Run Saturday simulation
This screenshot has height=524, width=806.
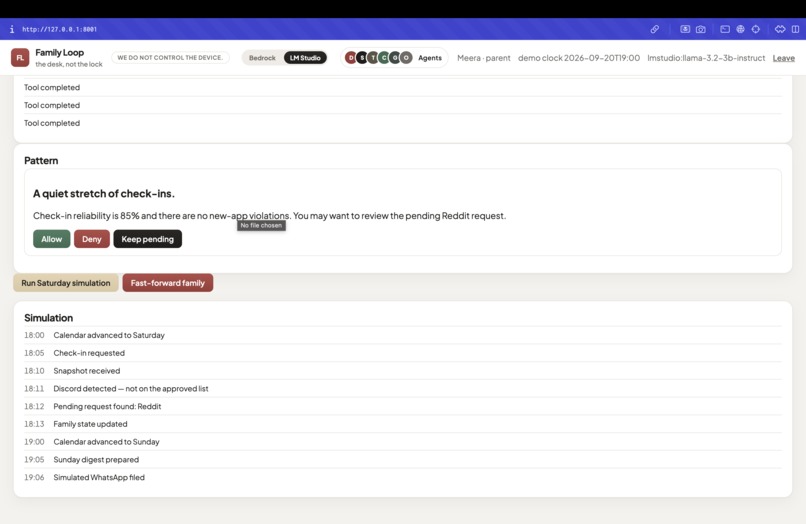66,283
